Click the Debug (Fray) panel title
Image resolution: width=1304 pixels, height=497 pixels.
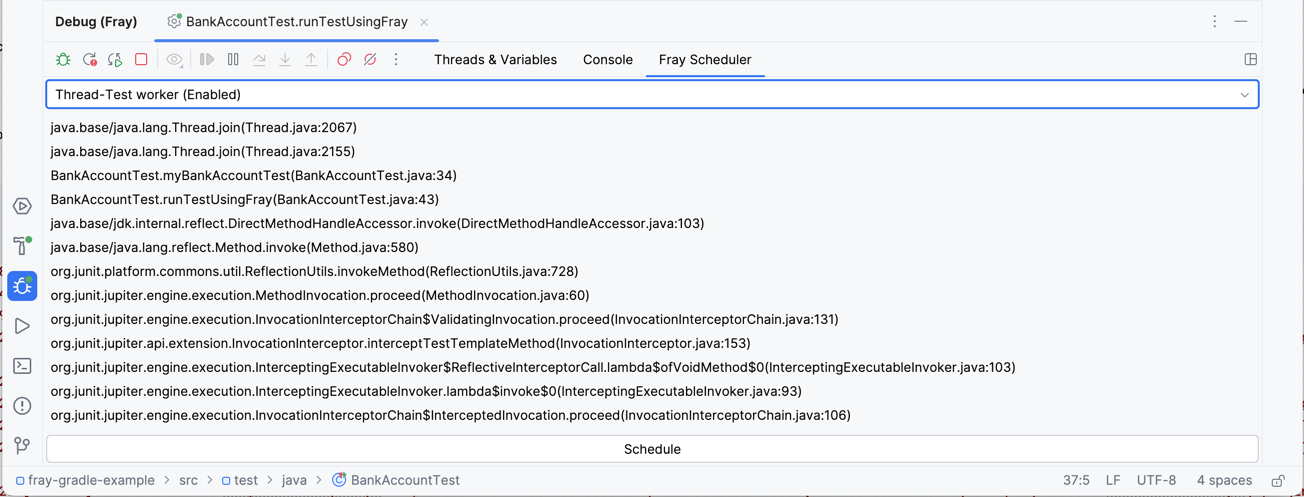[x=96, y=21]
